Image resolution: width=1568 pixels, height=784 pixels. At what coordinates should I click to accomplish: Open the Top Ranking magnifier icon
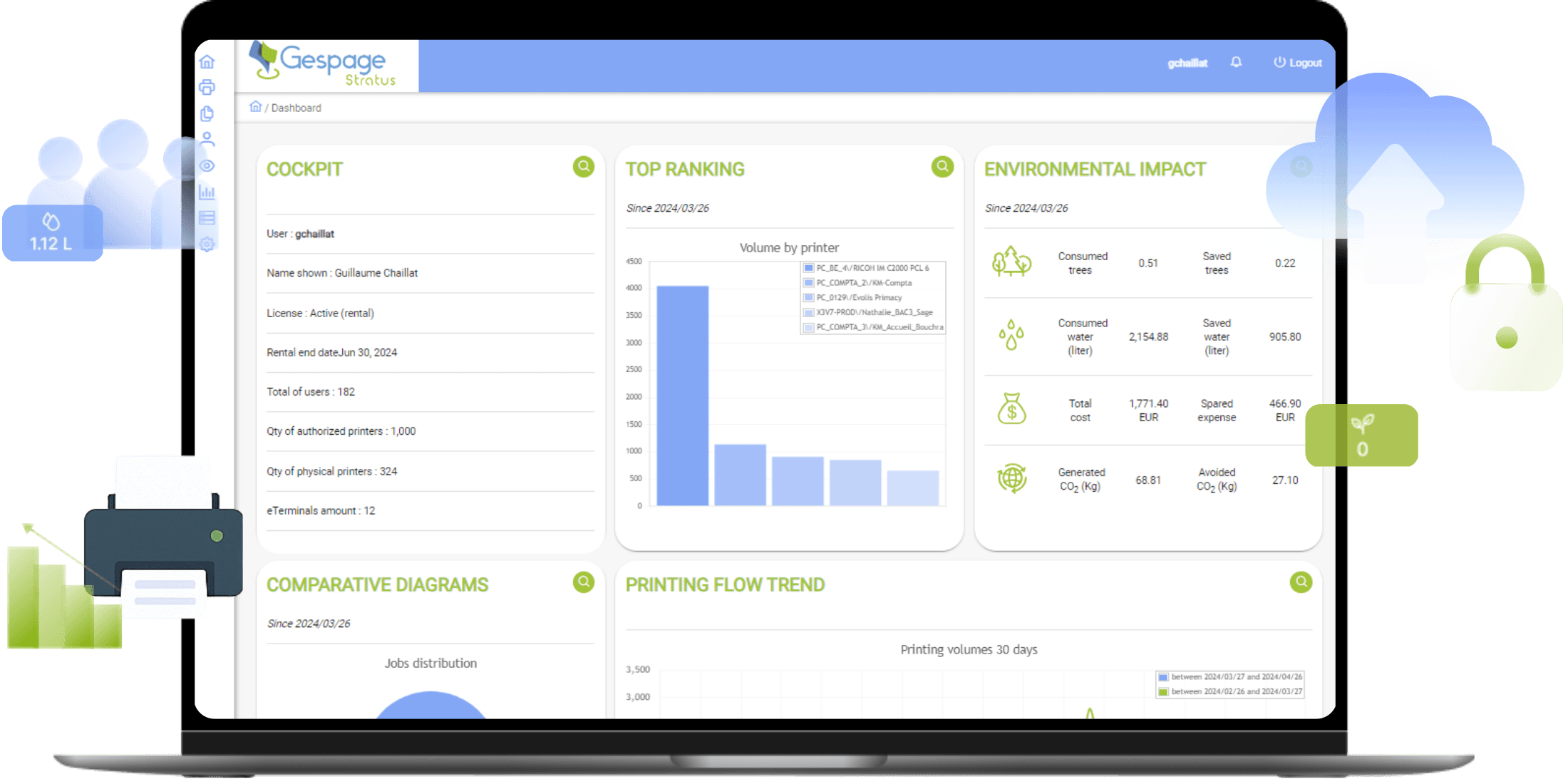[942, 167]
